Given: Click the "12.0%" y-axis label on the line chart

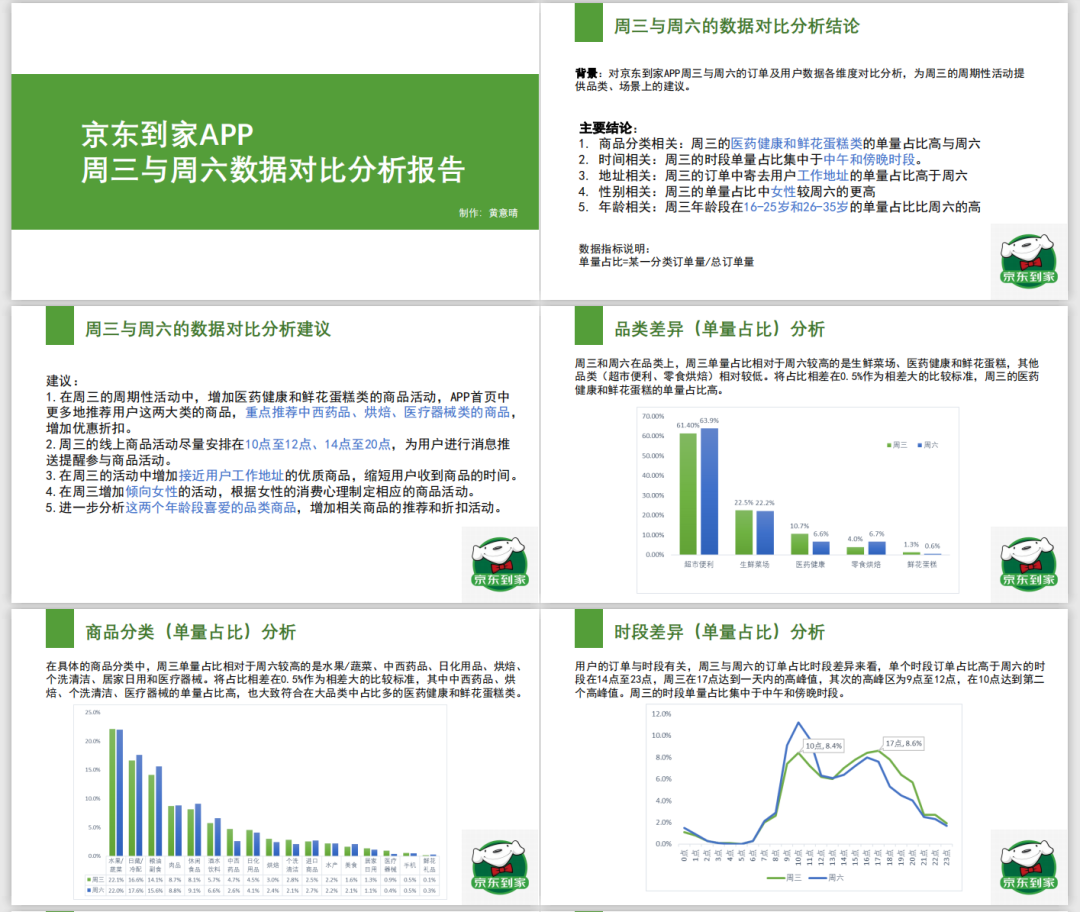Looking at the screenshot, I should tap(661, 714).
